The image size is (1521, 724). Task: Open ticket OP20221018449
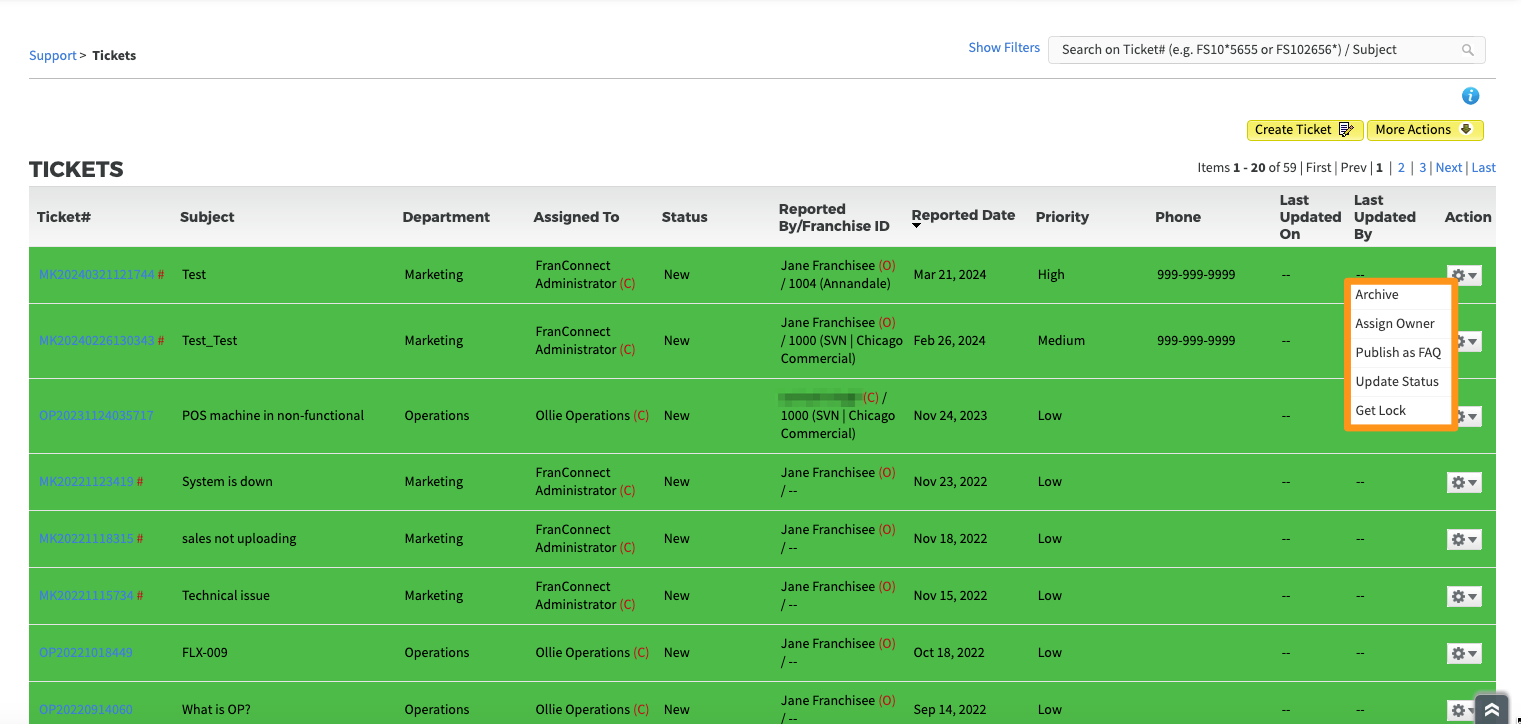[86, 653]
